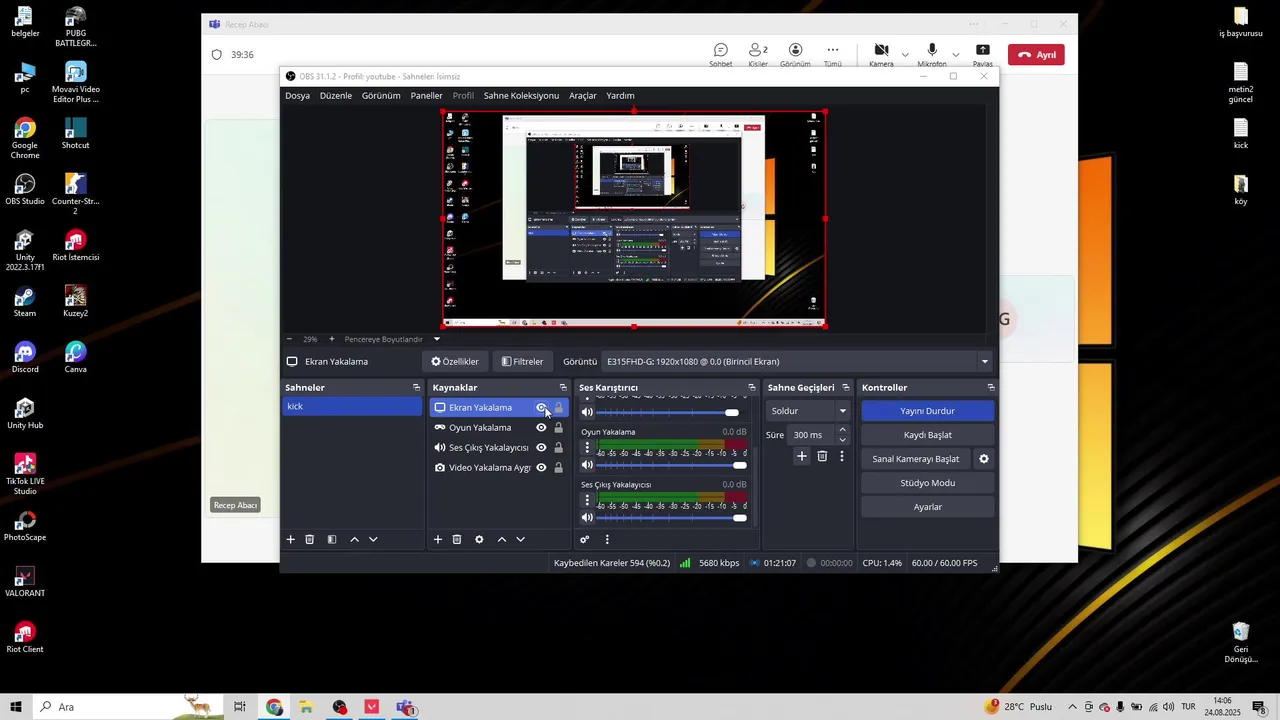Expand camera options arrow in the Teams window
Screen dimensions: 1280x720
tap(905, 55)
